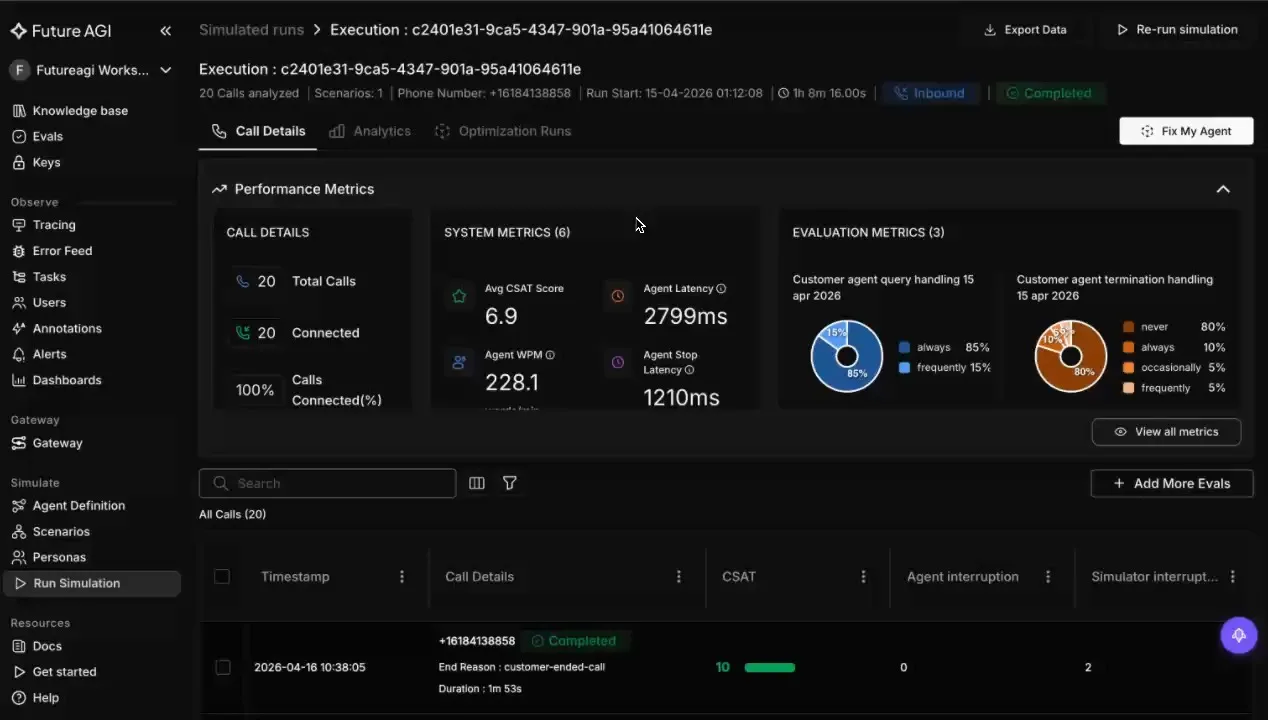Click the Run Simulation play icon

[20, 584]
